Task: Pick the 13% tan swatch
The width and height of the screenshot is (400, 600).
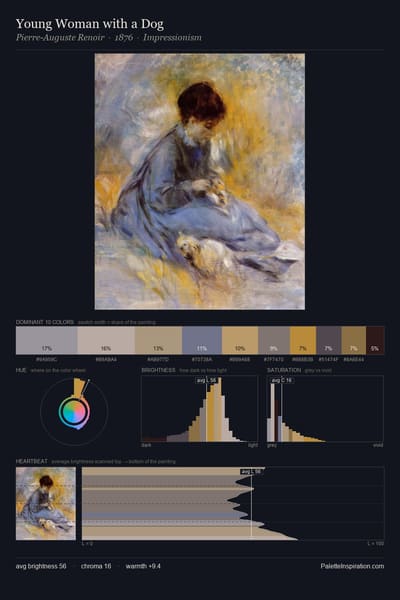Action: click(158, 340)
